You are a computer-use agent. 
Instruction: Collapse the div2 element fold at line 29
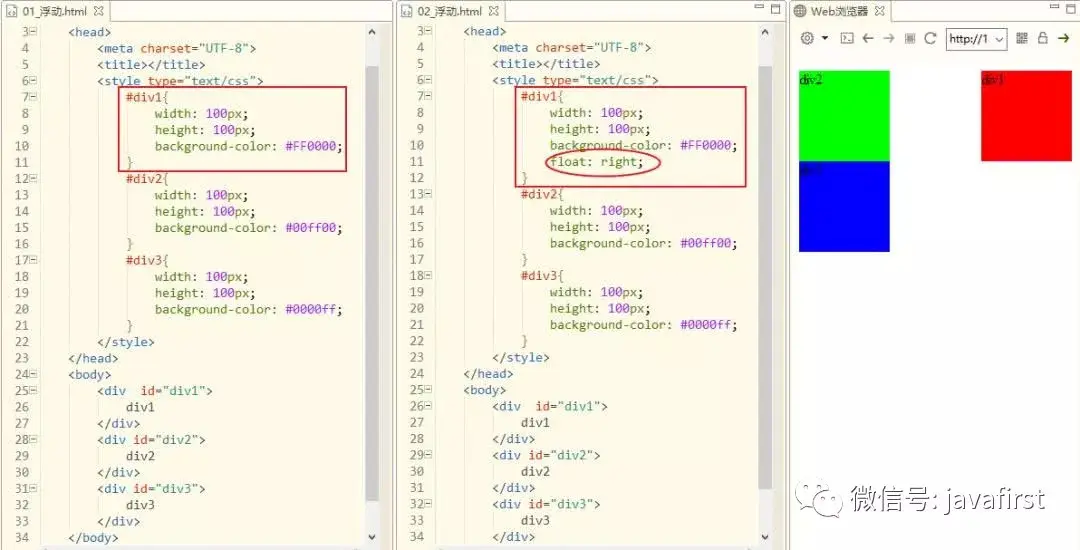[428, 455]
